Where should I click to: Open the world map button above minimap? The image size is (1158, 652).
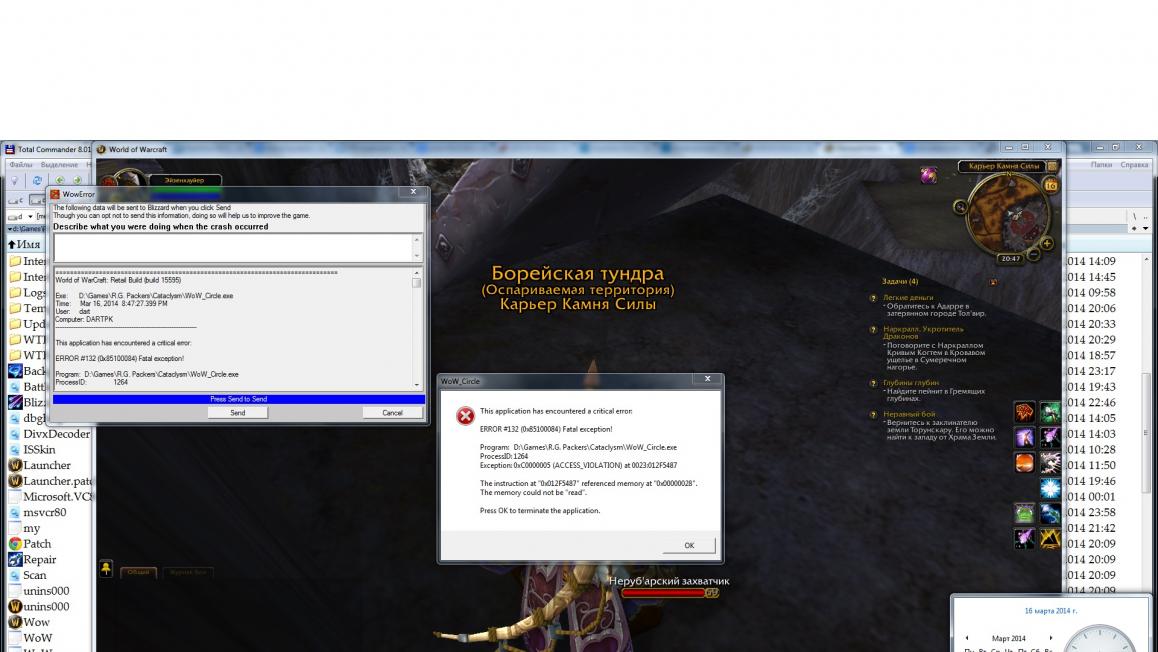[1052, 166]
